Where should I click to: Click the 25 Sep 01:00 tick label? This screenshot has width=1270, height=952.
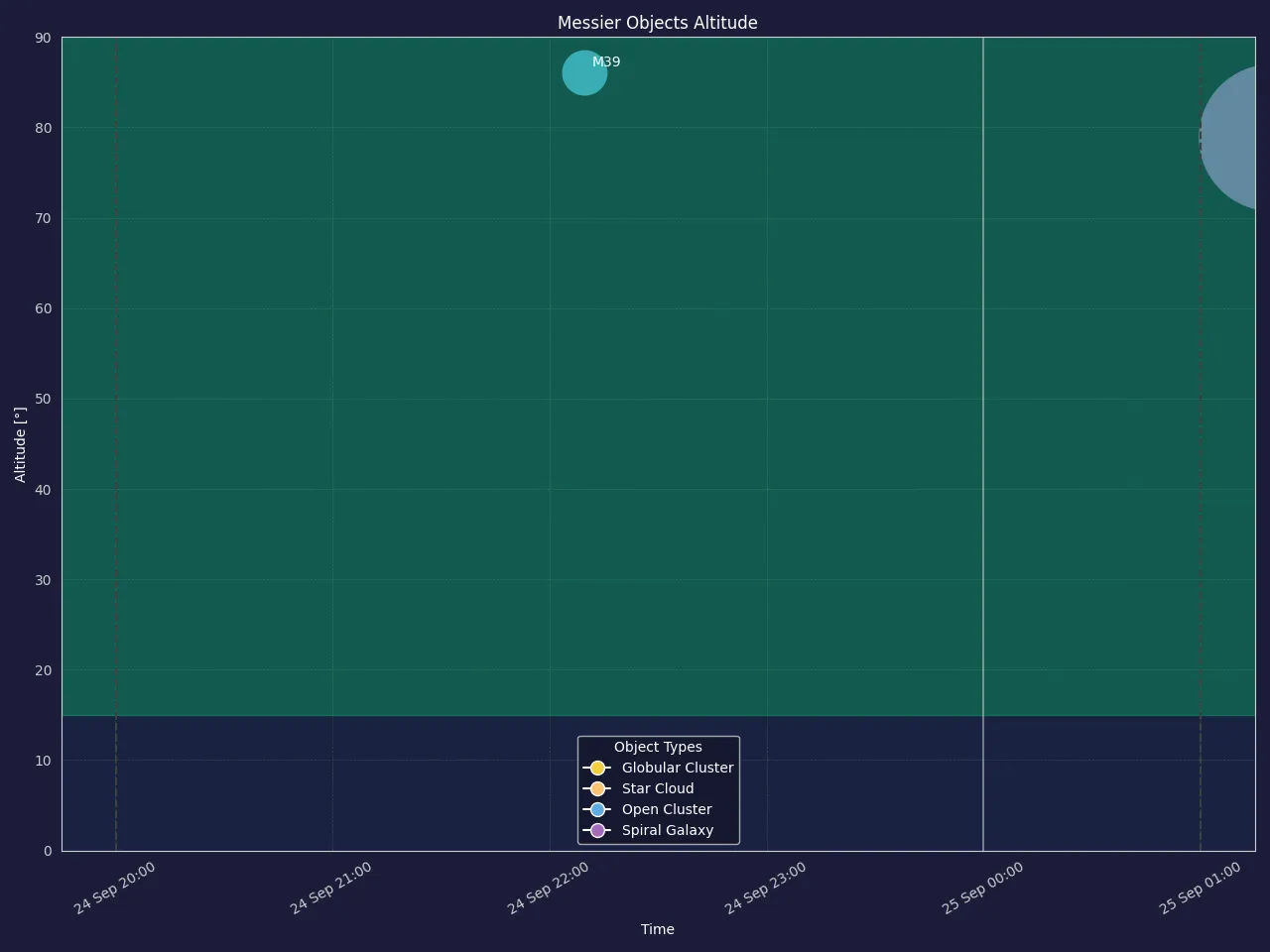(1201, 889)
